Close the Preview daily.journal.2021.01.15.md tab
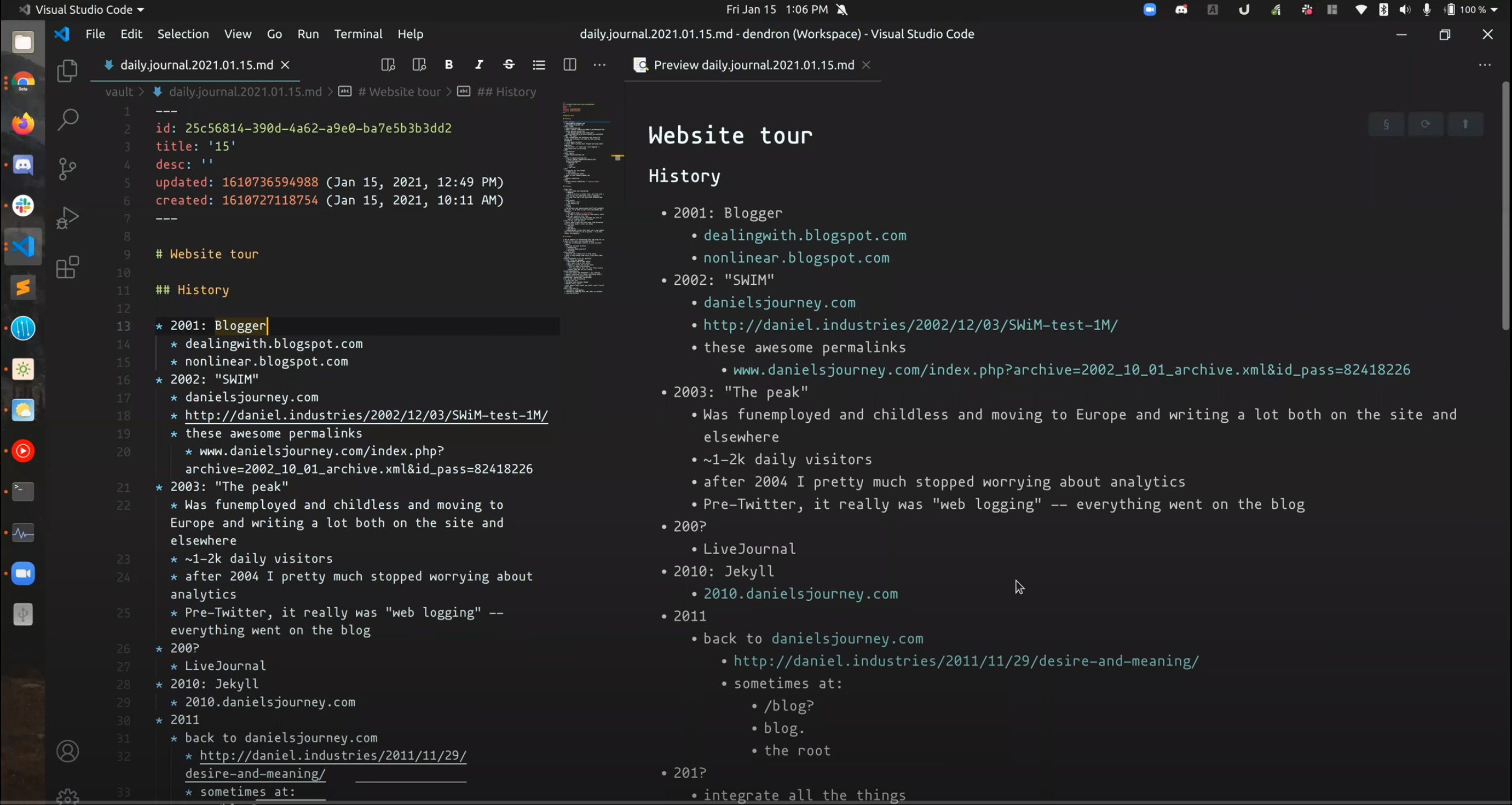The width and height of the screenshot is (1512, 805). tap(866, 65)
